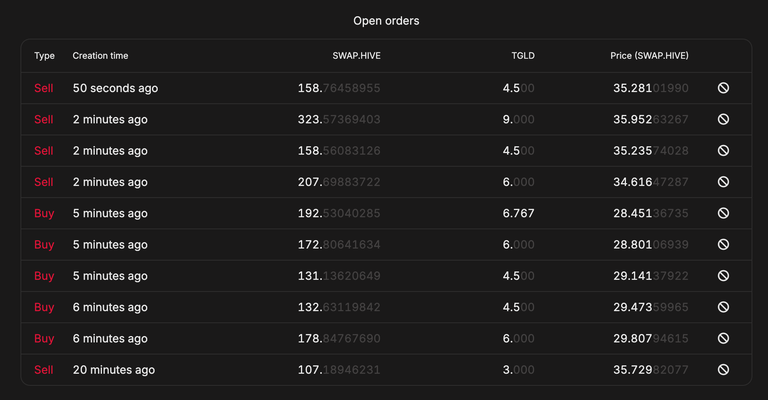Click the Creation time column header

tap(100, 56)
